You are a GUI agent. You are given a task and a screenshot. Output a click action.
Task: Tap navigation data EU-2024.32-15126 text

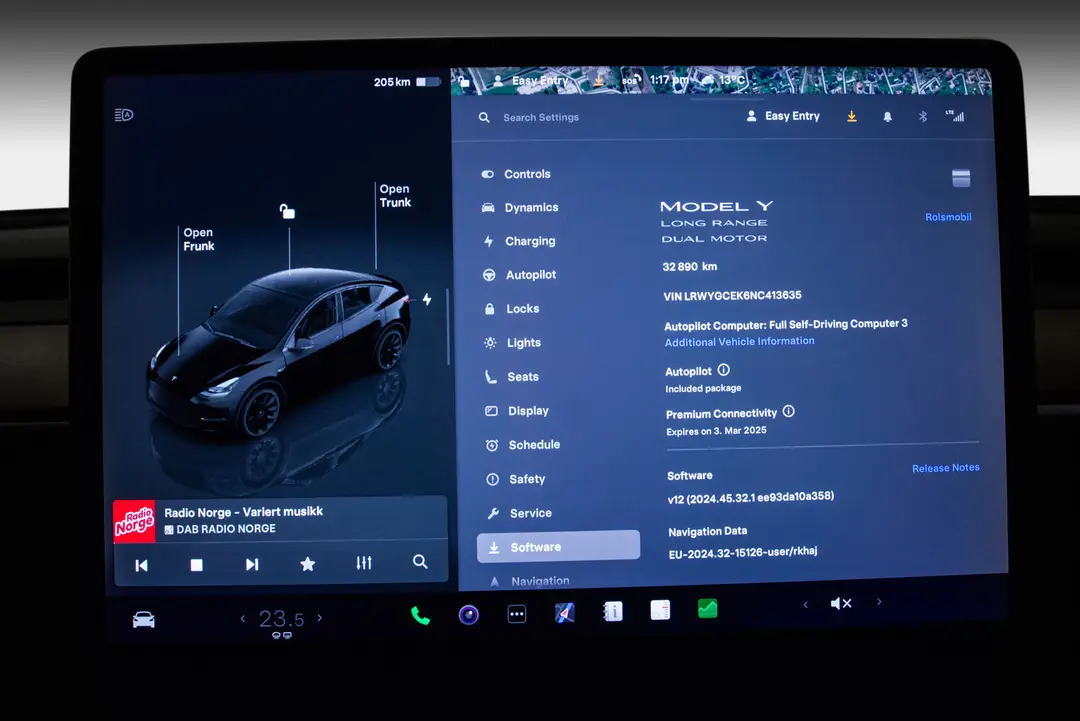[x=743, y=552]
